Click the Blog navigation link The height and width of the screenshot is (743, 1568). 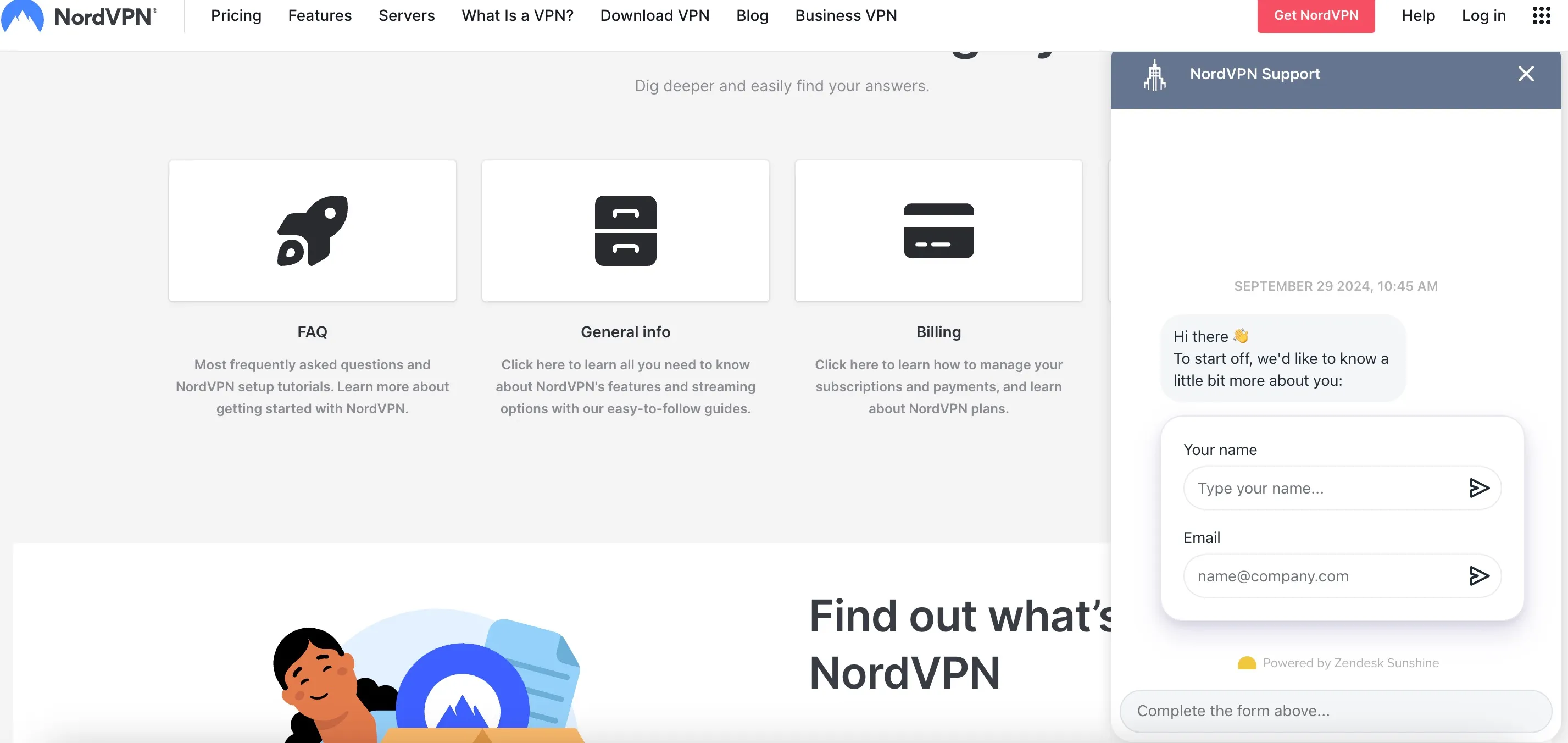[x=752, y=16]
